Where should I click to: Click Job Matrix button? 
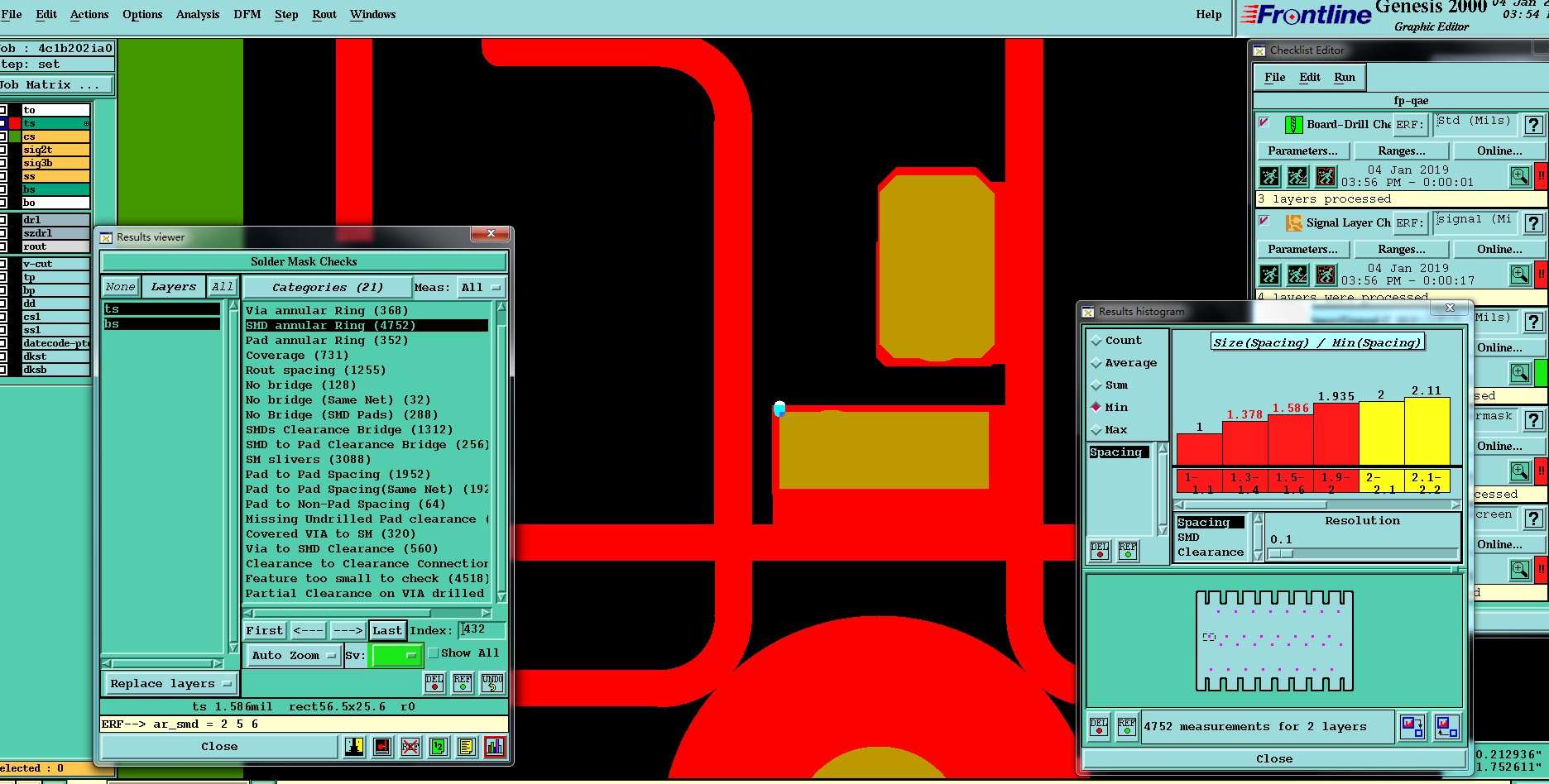(x=56, y=84)
